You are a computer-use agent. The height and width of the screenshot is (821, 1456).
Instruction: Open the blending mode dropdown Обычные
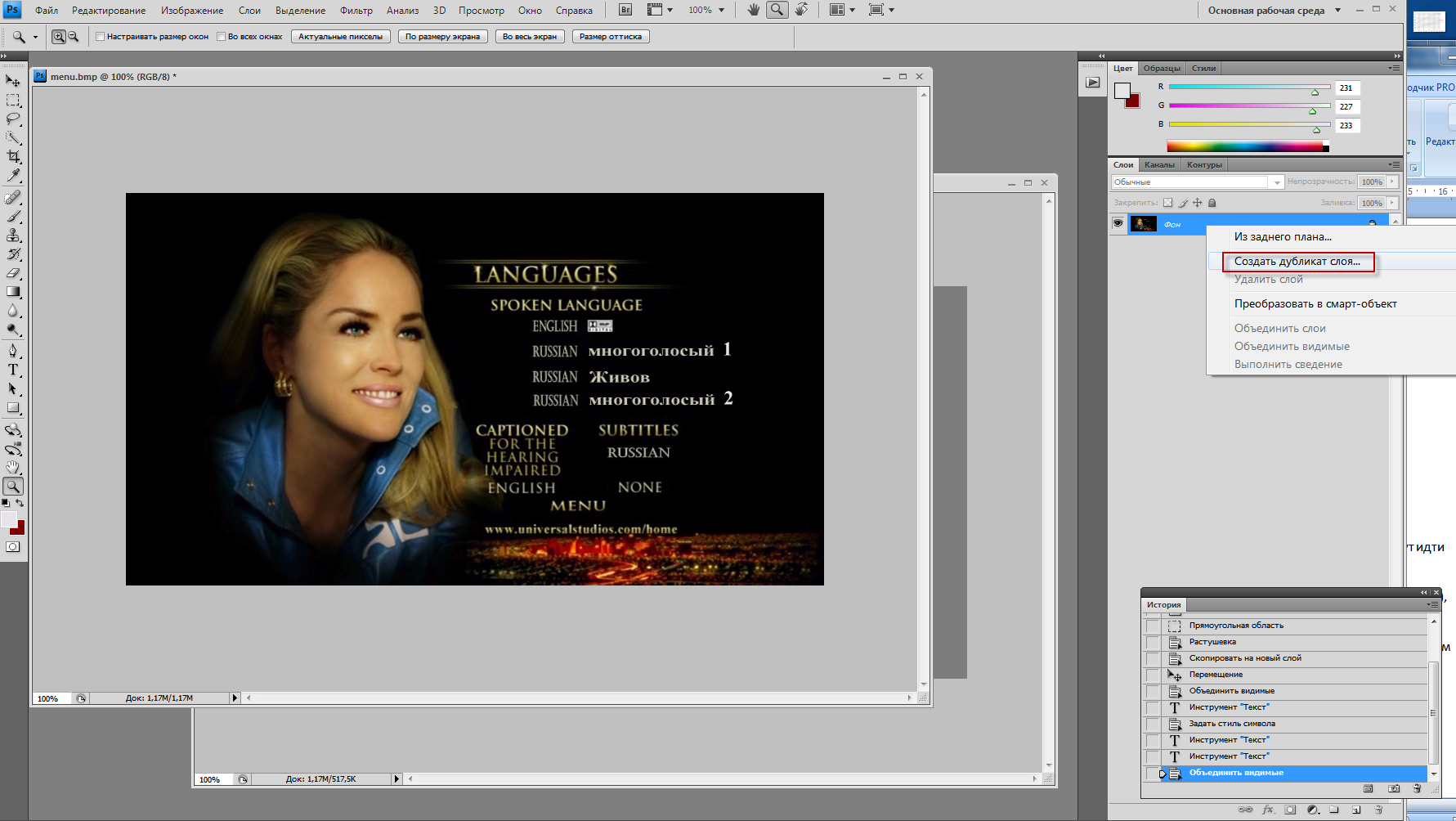pyautogui.click(x=1197, y=182)
